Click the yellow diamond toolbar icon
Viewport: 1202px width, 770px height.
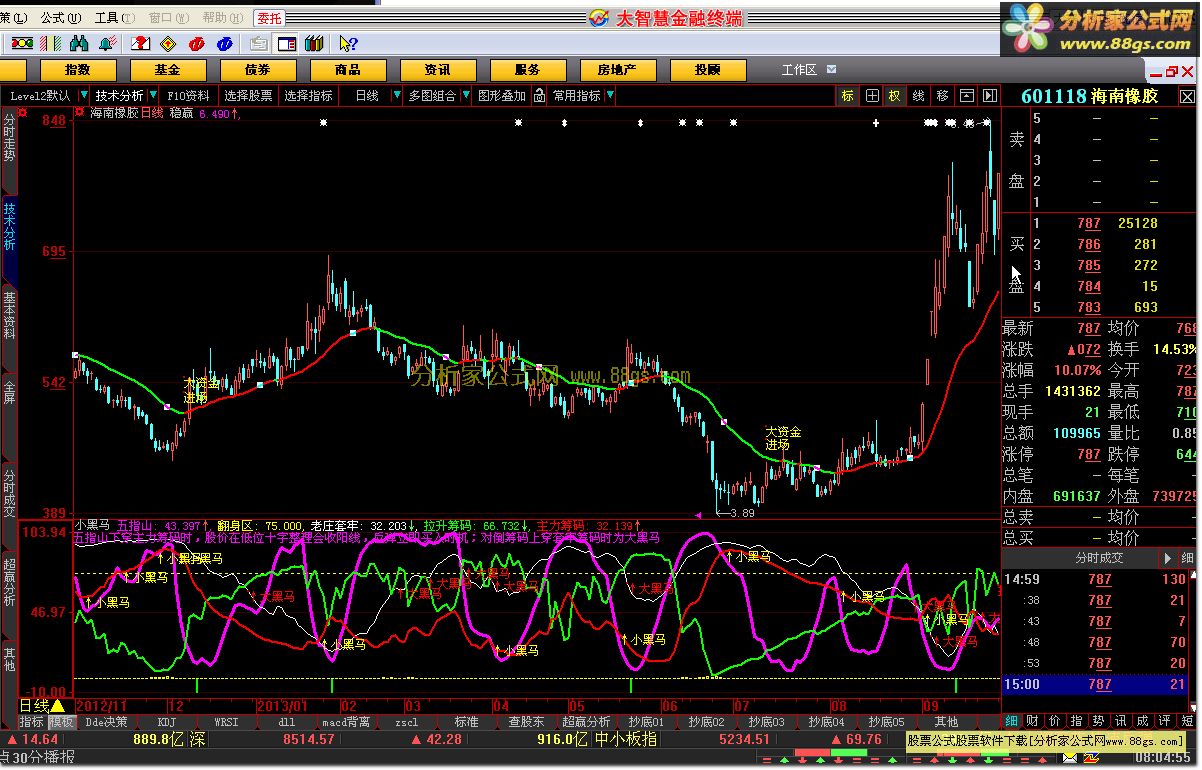168,43
